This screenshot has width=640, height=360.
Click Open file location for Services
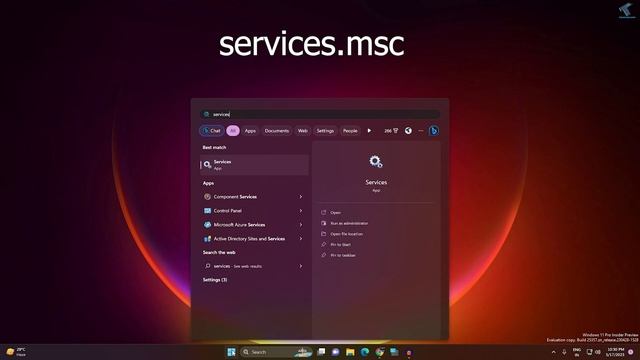pos(342,234)
